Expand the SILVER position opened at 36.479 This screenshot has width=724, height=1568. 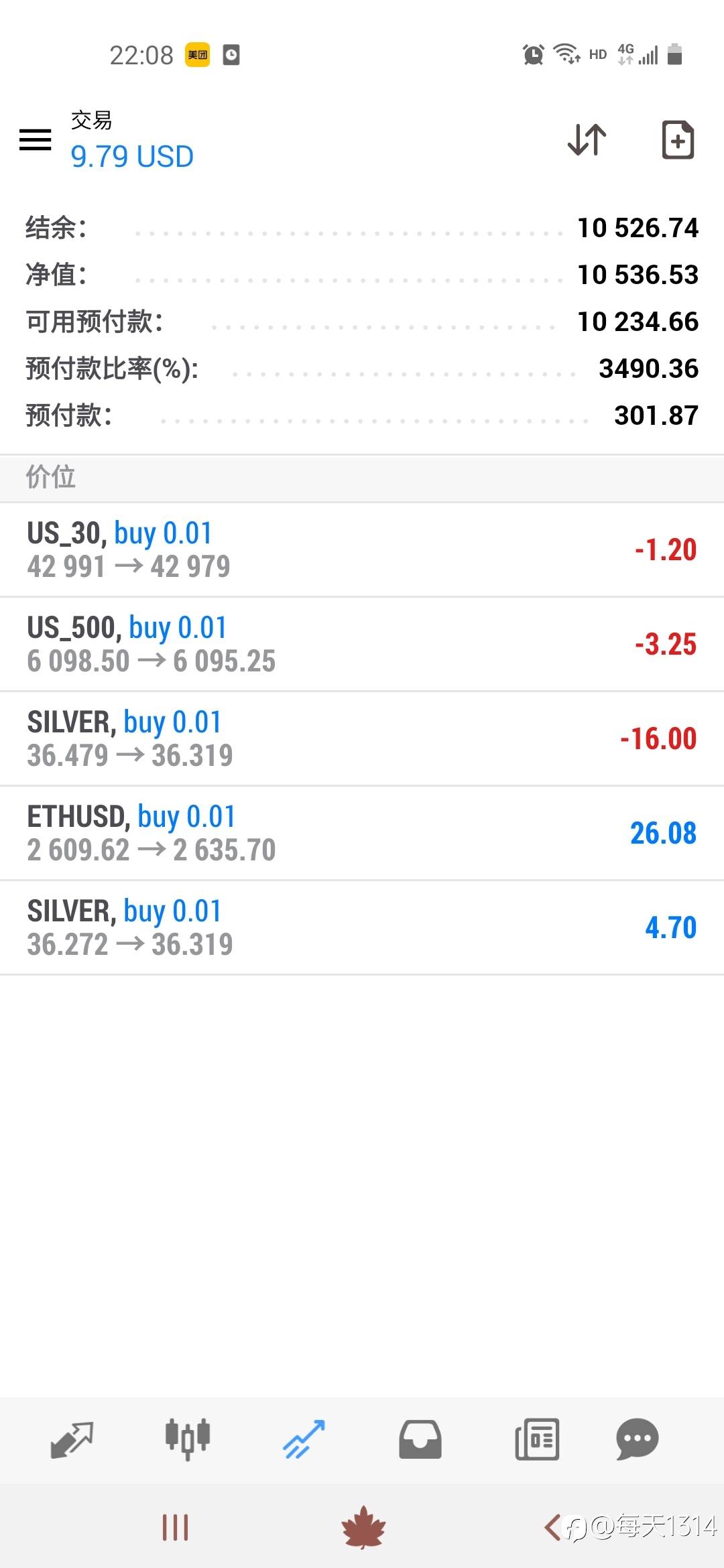(x=362, y=738)
